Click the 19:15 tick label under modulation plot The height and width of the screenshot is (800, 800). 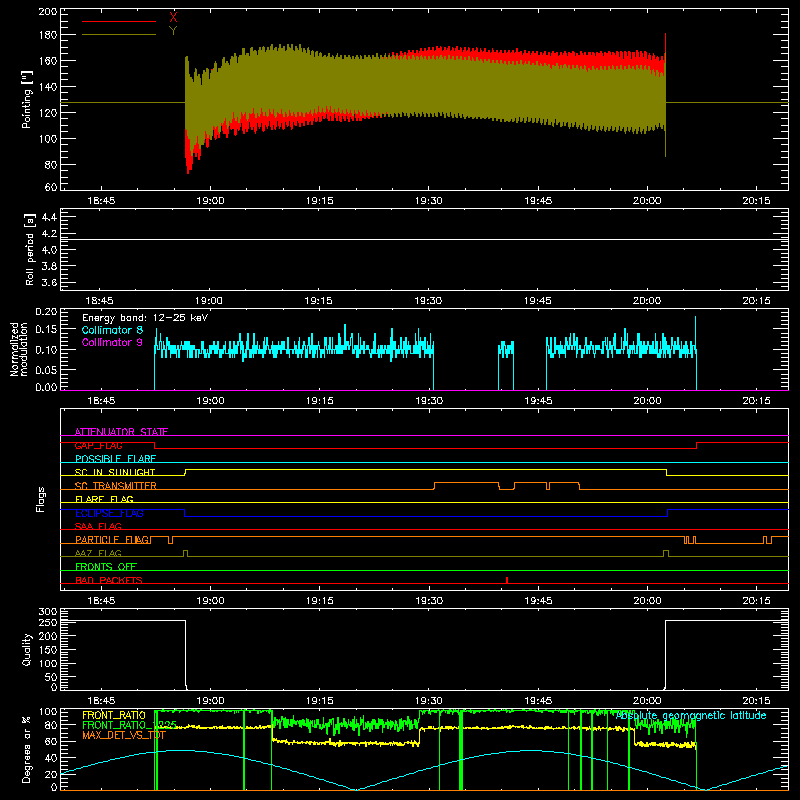click(320, 401)
